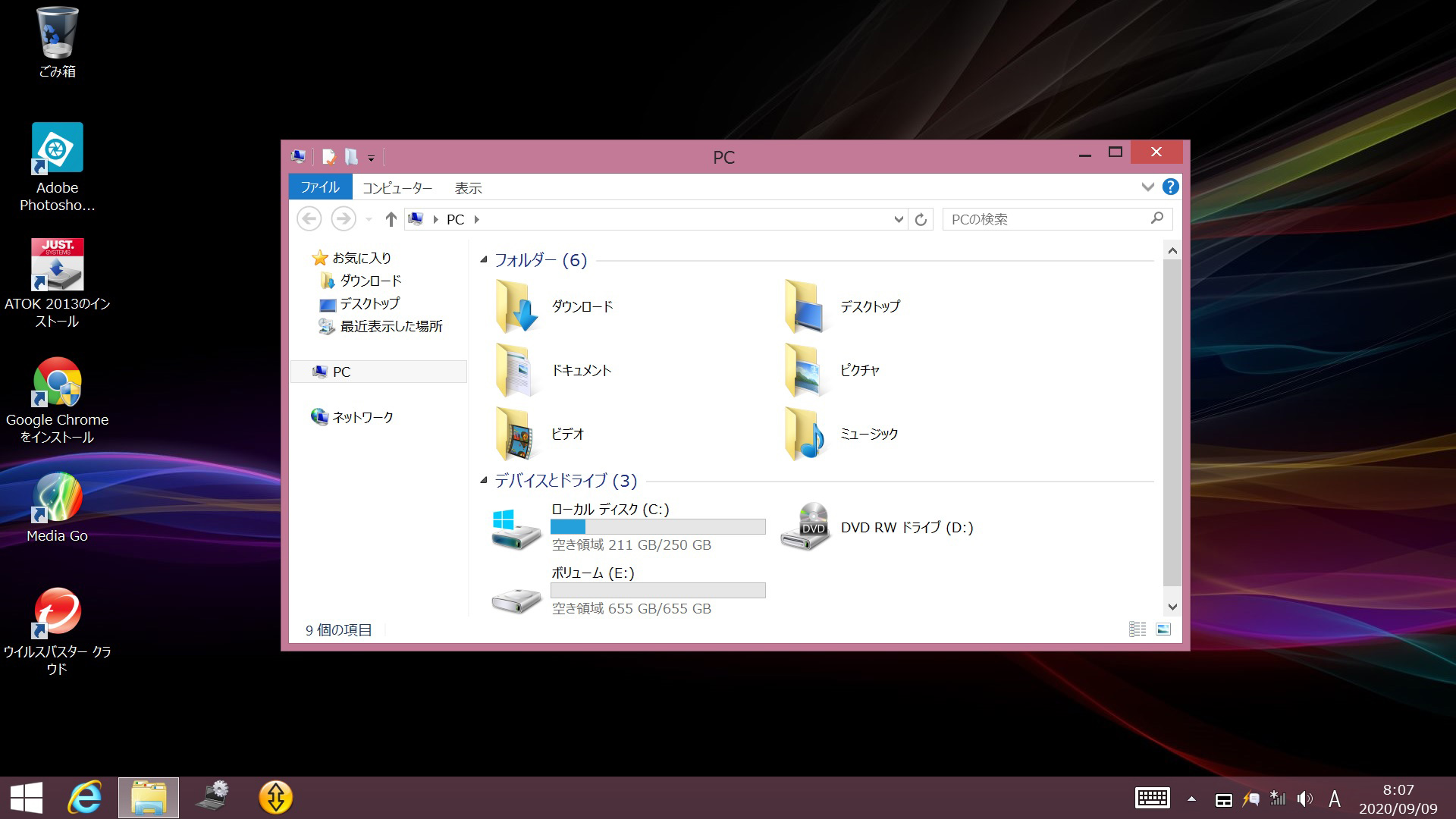The image size is (1456, 819).
Task: Expand the breadcrumb arrow after PC
Action: (x=477, y=219)
